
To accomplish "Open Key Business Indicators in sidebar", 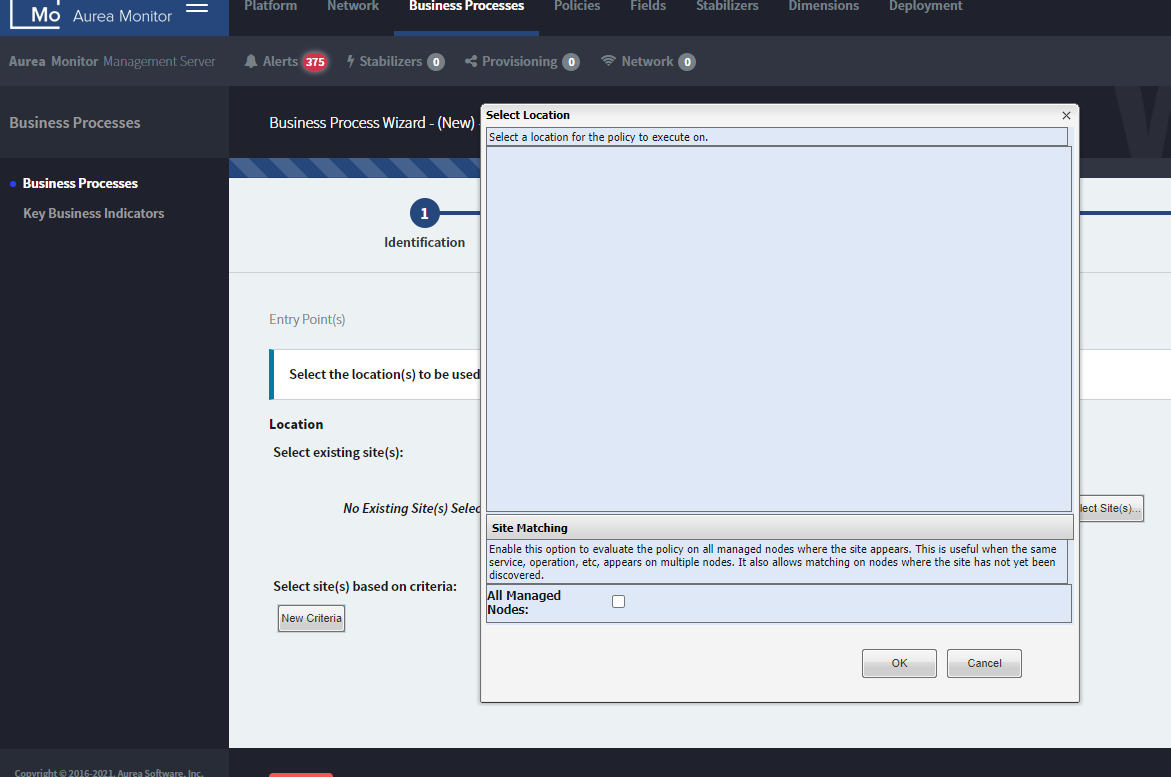I will [x=93, y=213].
